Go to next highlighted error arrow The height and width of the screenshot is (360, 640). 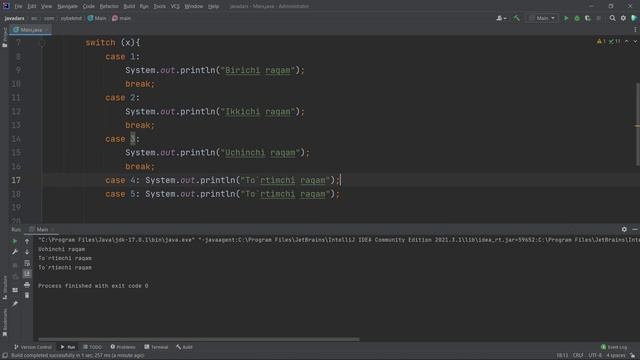tap(635, 41)
